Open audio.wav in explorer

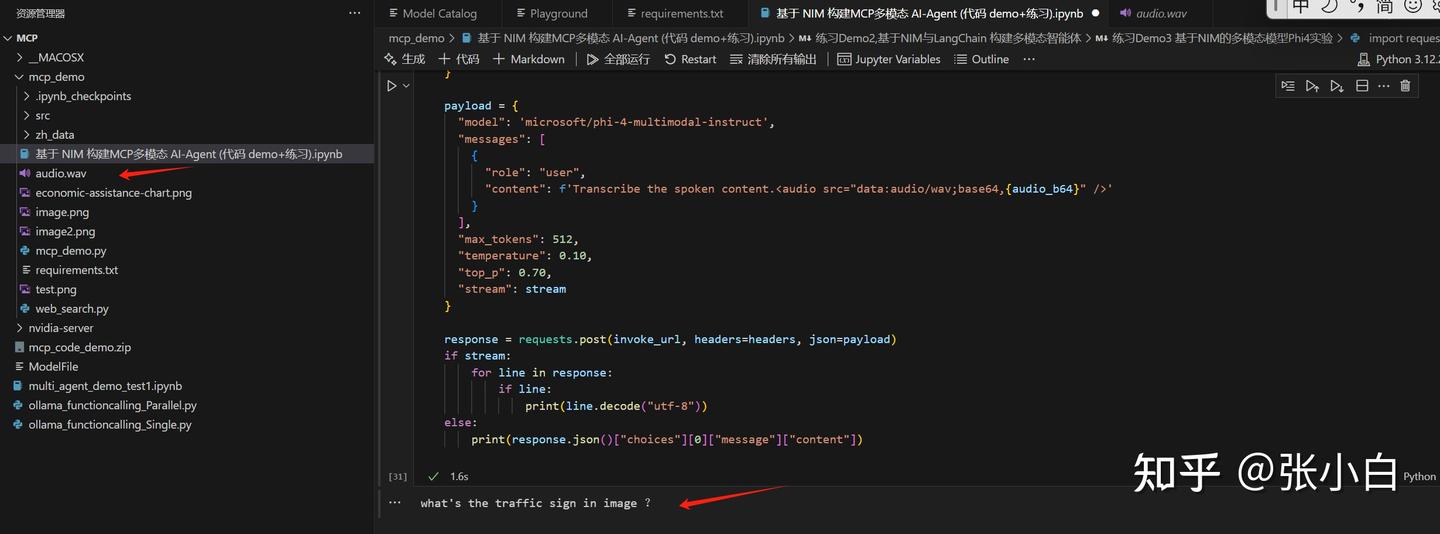coord(187,173)
